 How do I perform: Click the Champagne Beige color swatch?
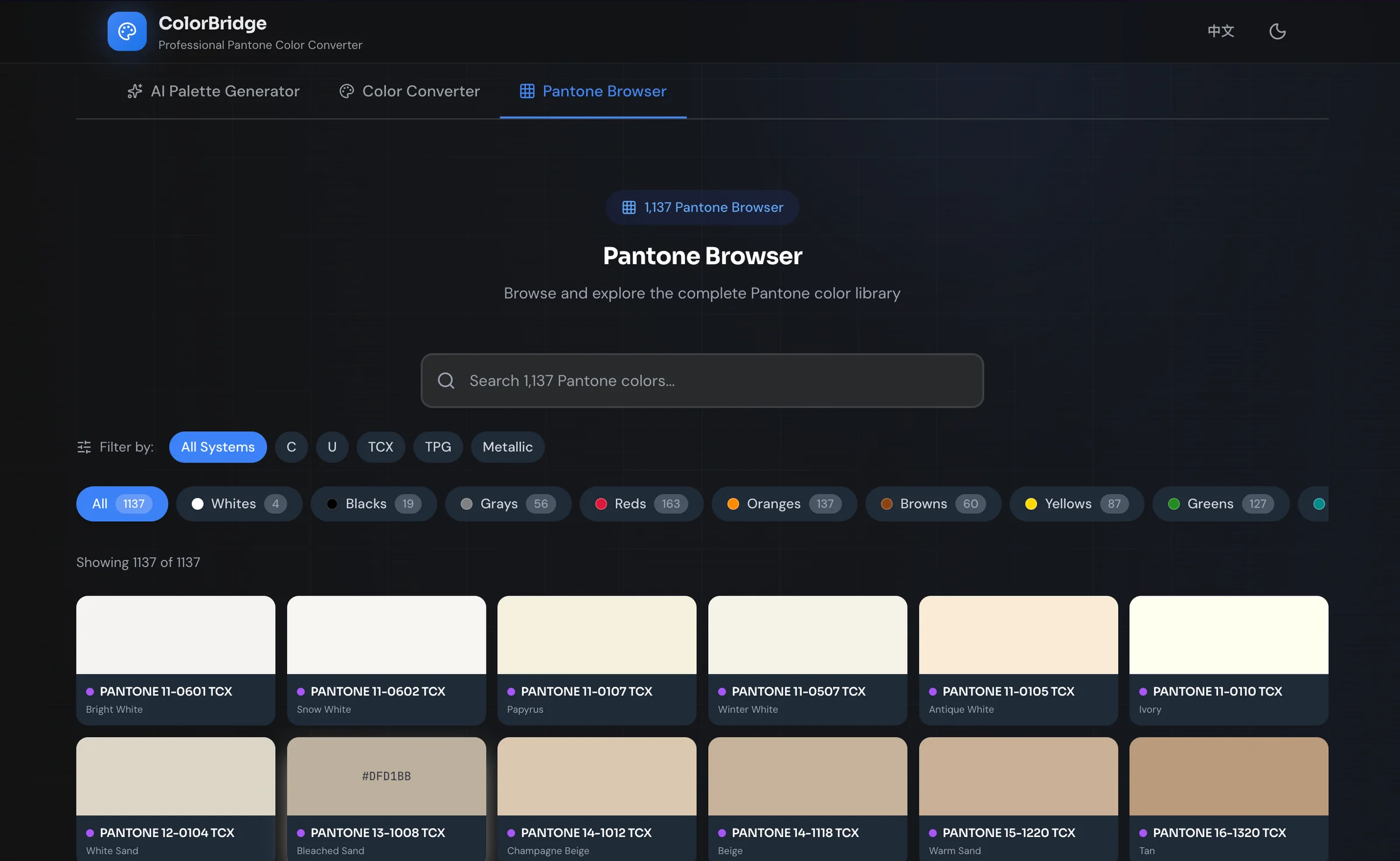[x=597, y=776]
